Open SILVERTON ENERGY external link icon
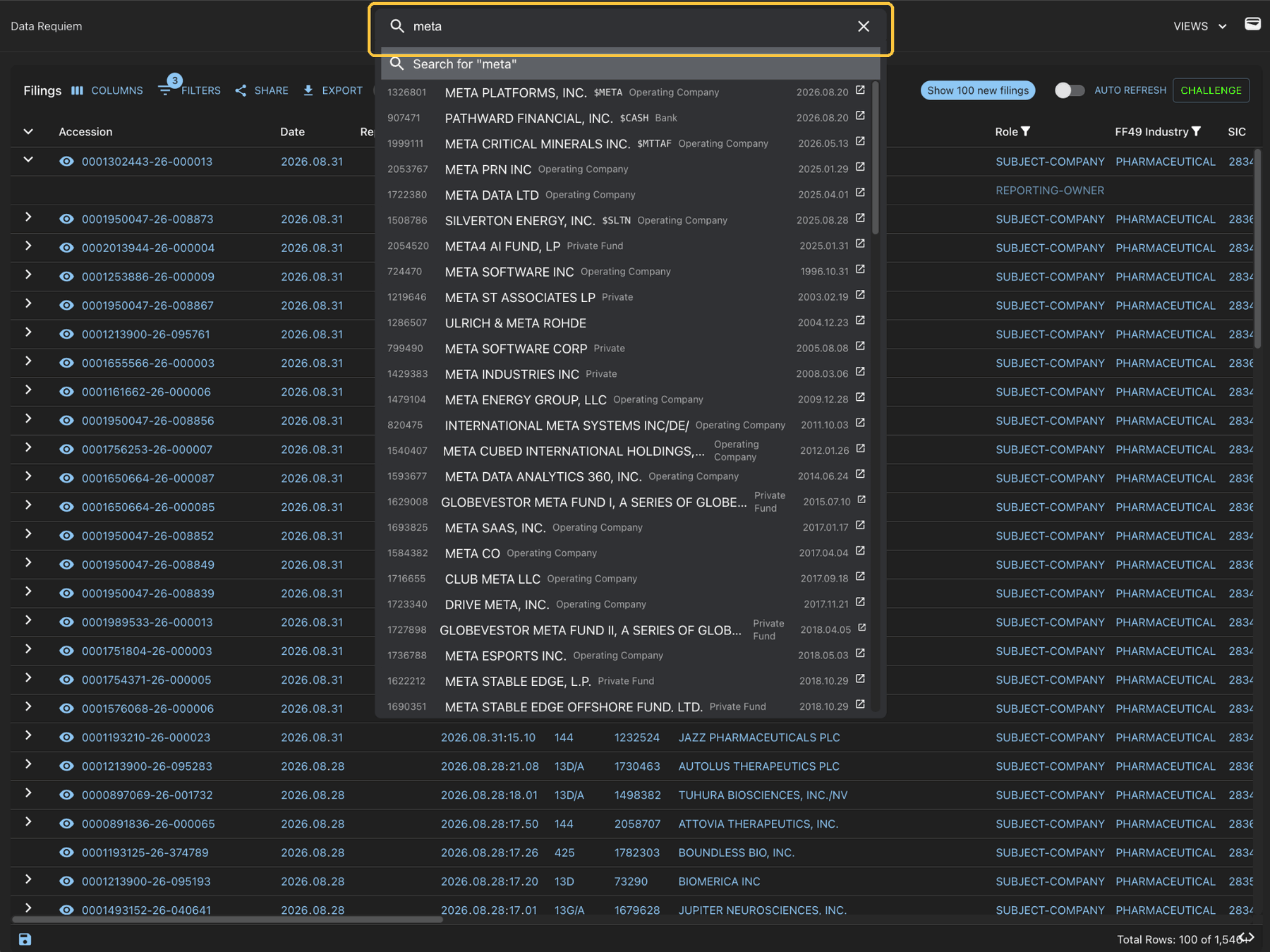The width and height of the screenshot is (1270, 952). tap(860, 218)
